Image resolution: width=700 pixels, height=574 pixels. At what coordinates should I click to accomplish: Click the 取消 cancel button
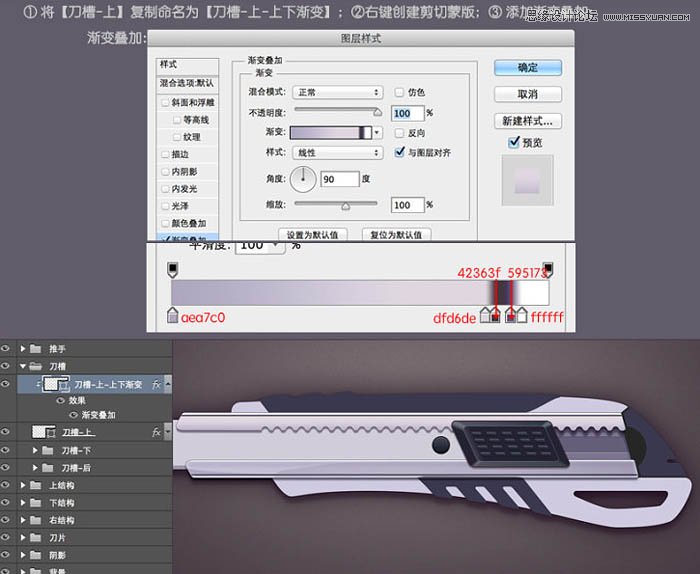pos(528,94)
